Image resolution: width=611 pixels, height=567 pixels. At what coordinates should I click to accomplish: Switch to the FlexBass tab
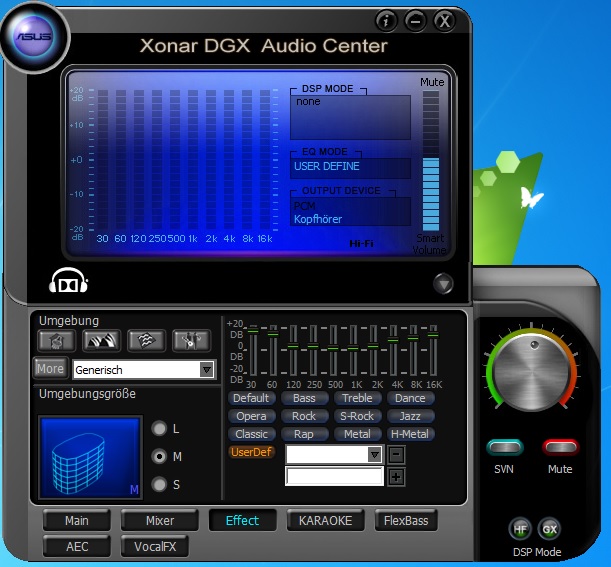tap(406, 520)
